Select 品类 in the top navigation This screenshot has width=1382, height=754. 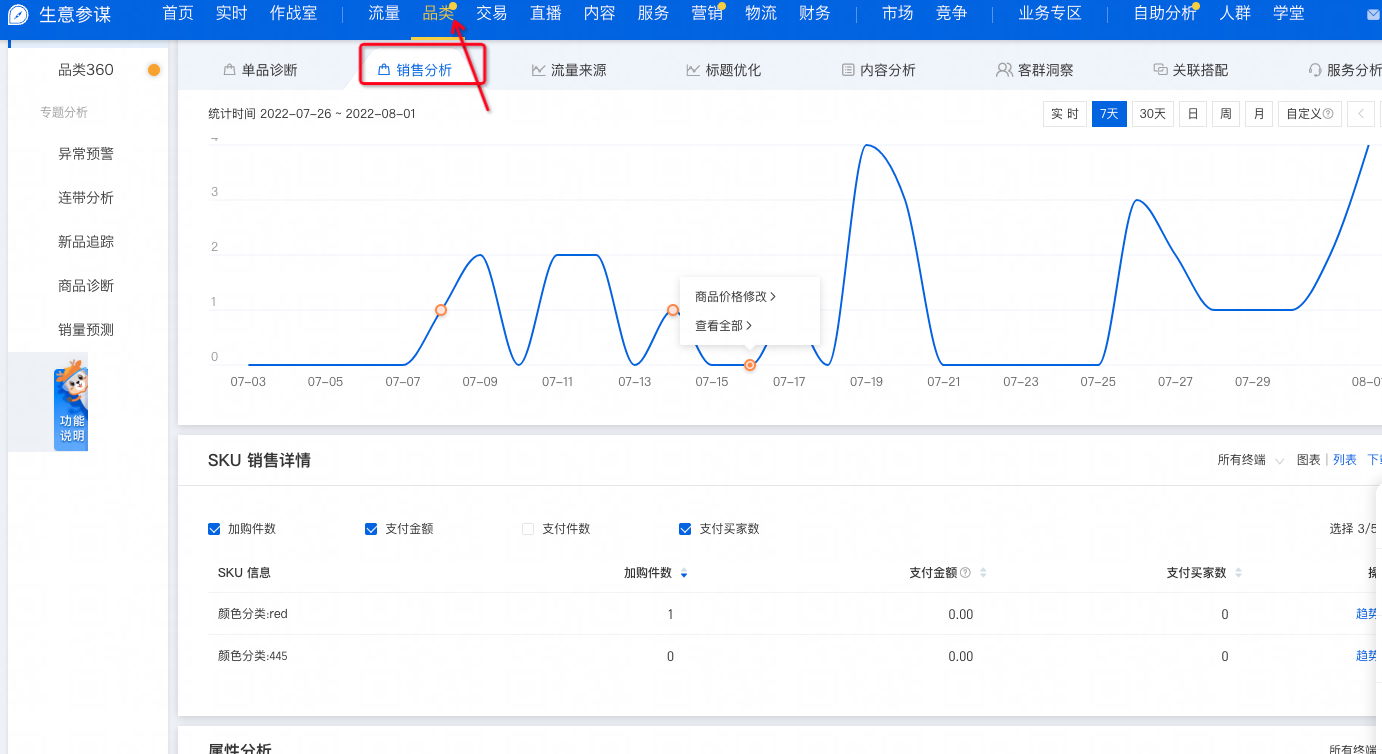[438, 14]
